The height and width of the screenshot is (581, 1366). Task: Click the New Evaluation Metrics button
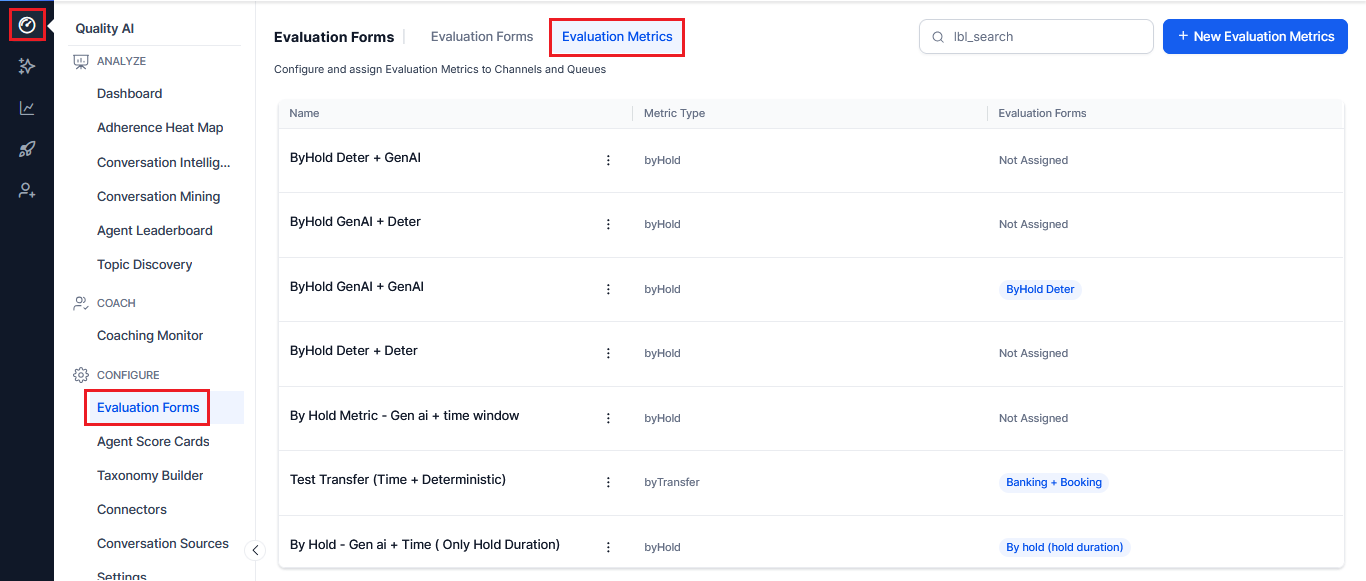(1255, 37)
